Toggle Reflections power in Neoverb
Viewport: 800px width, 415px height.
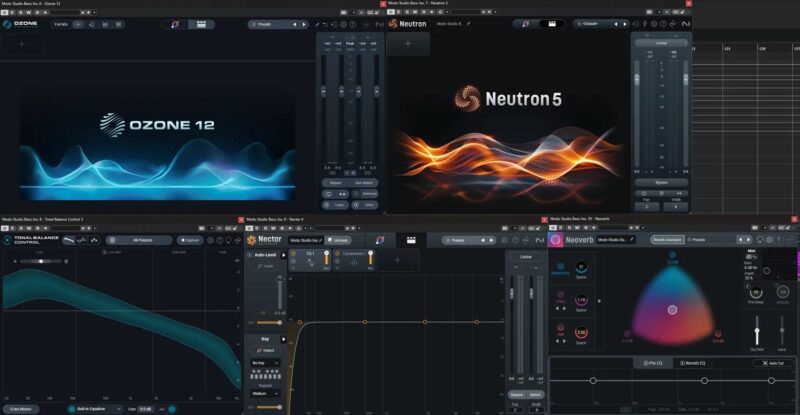[x=560, y=266]
